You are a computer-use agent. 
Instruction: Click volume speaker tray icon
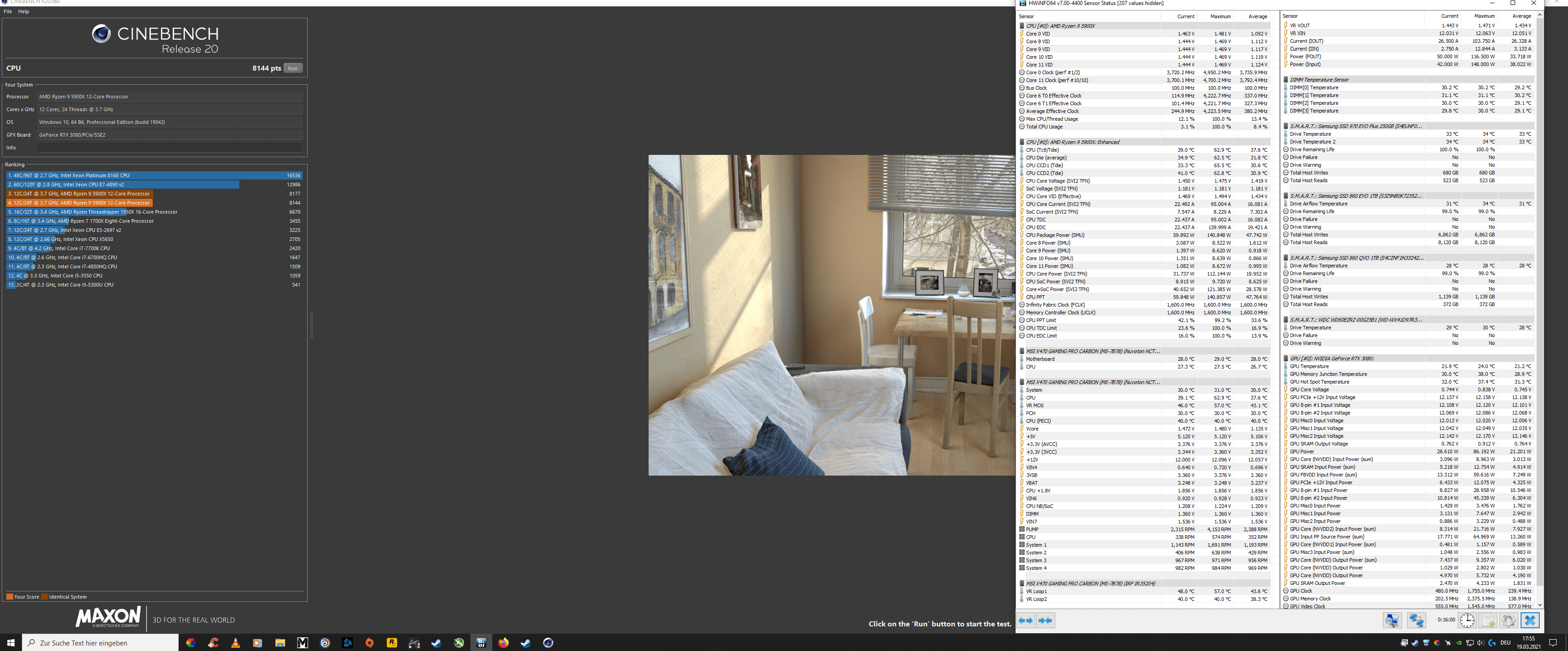point(1481,642)
